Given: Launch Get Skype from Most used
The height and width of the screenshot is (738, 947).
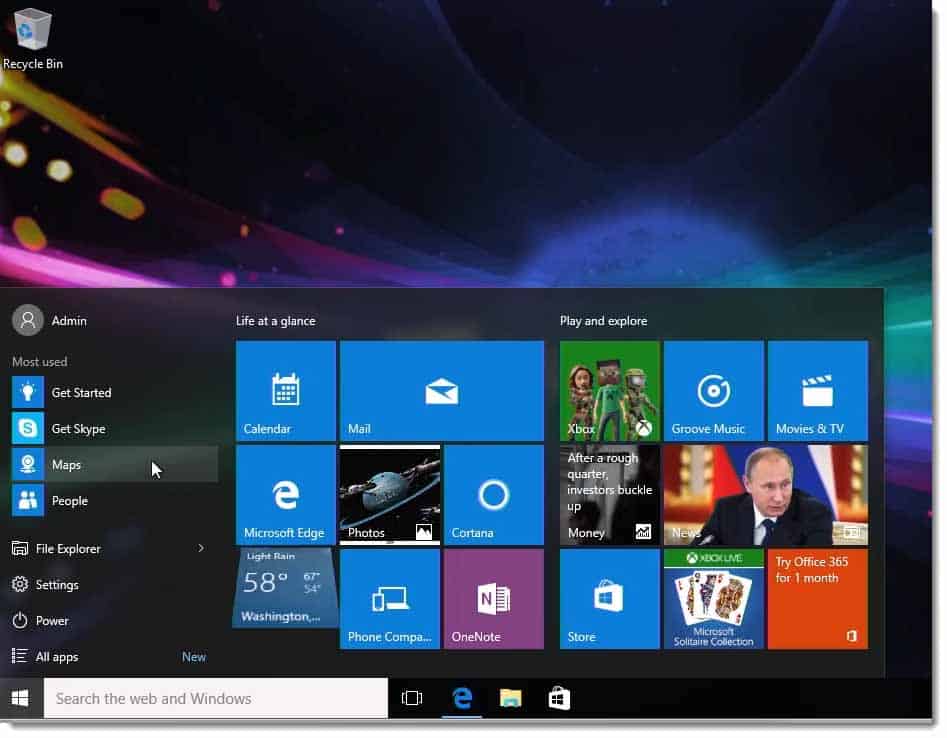Looking at the screenshot, I should tap(115, 428).
